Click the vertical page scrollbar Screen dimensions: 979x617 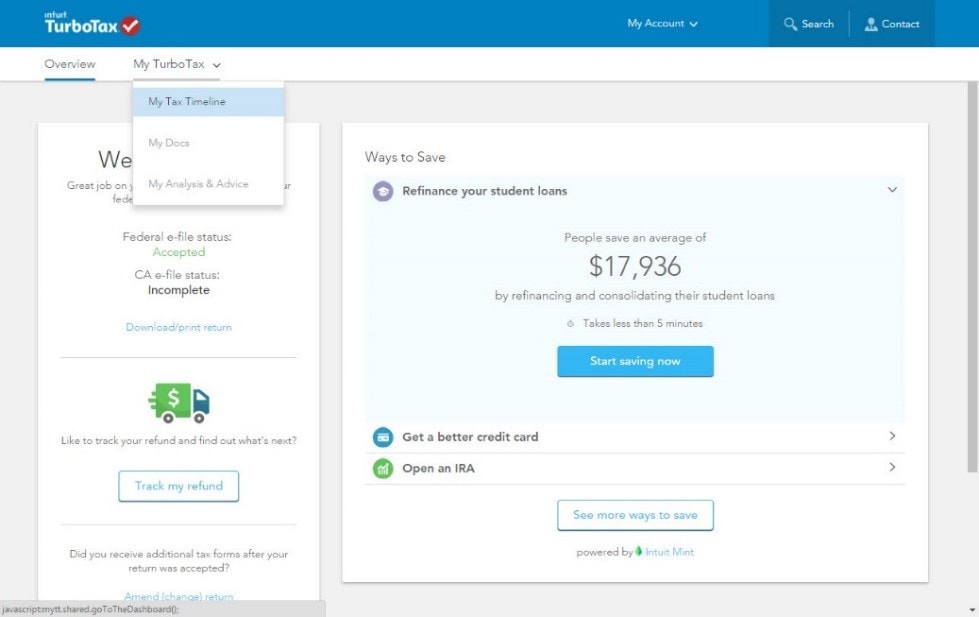tap(972, 277)
